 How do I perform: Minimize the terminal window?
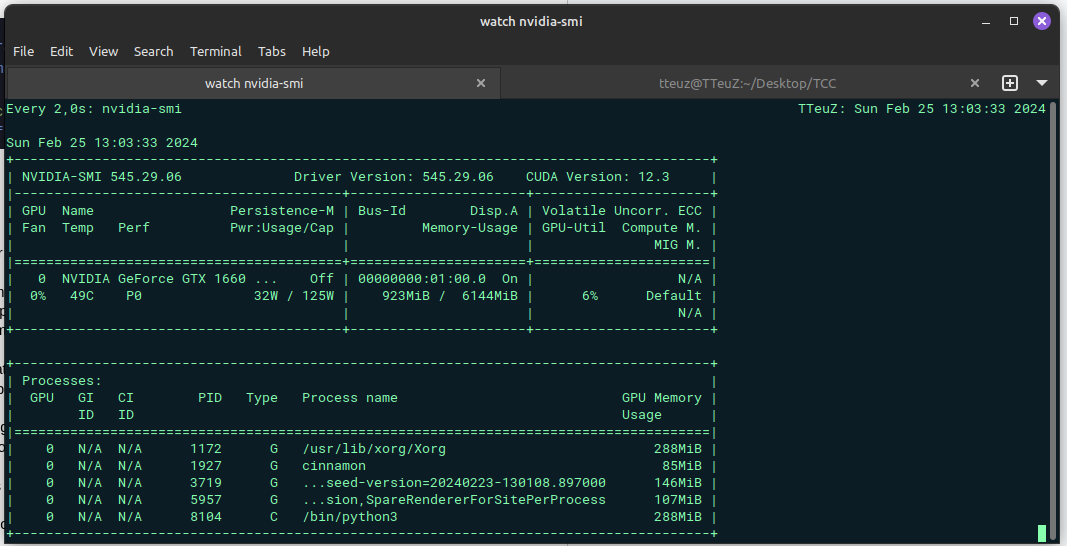[x=985, y=22]
